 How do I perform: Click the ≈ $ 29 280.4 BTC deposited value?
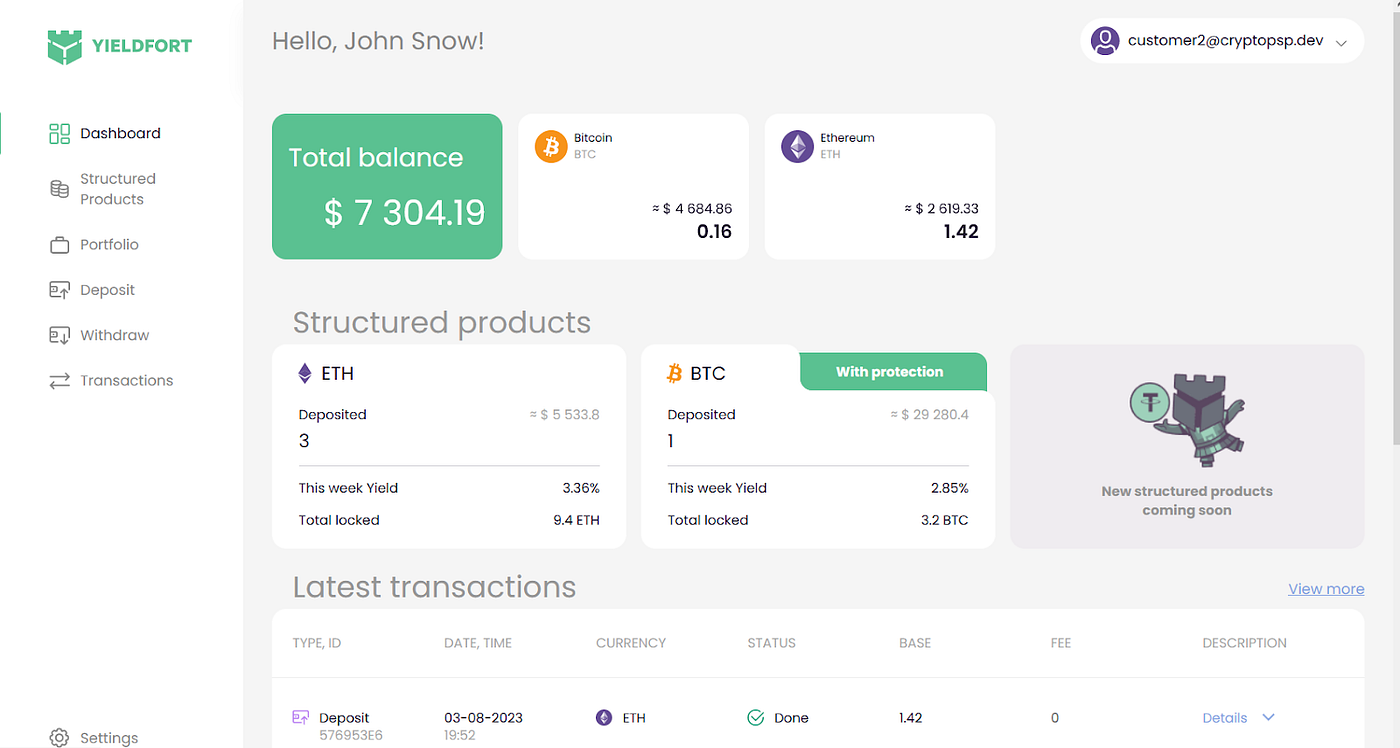pos(929,414)
